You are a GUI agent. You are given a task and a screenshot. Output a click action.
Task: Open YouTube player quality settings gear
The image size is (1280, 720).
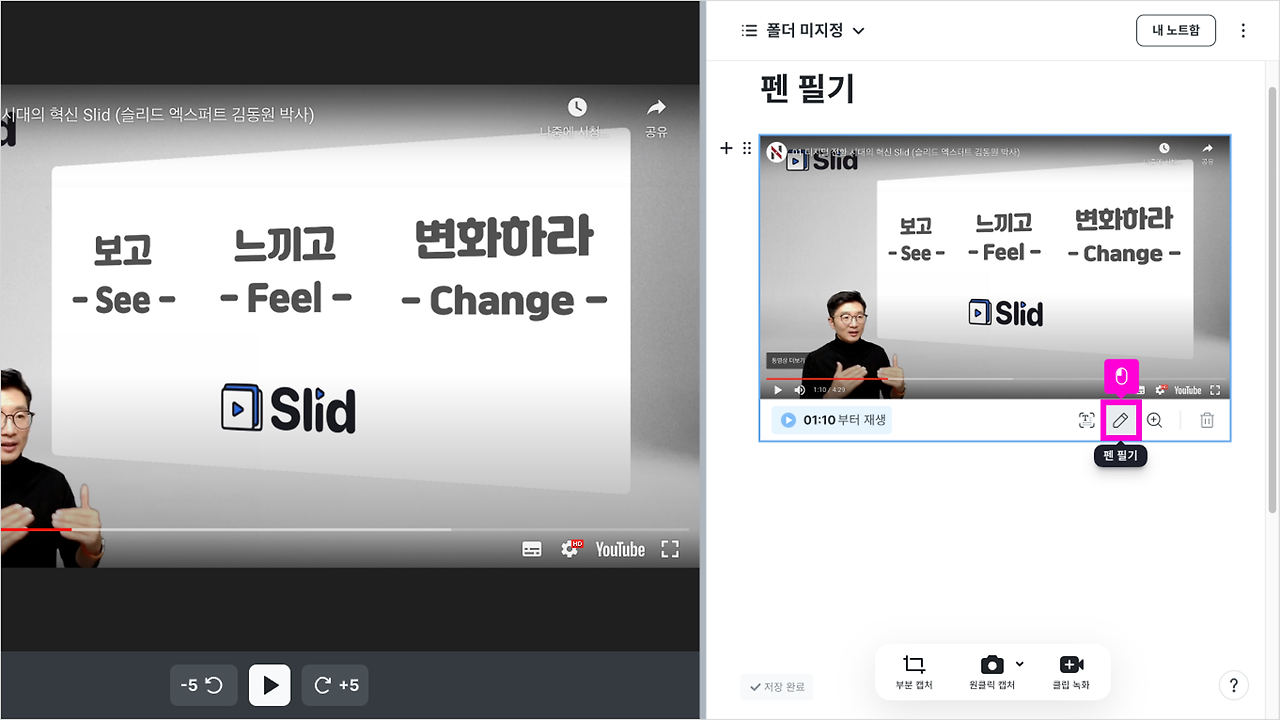click(571, 548)
